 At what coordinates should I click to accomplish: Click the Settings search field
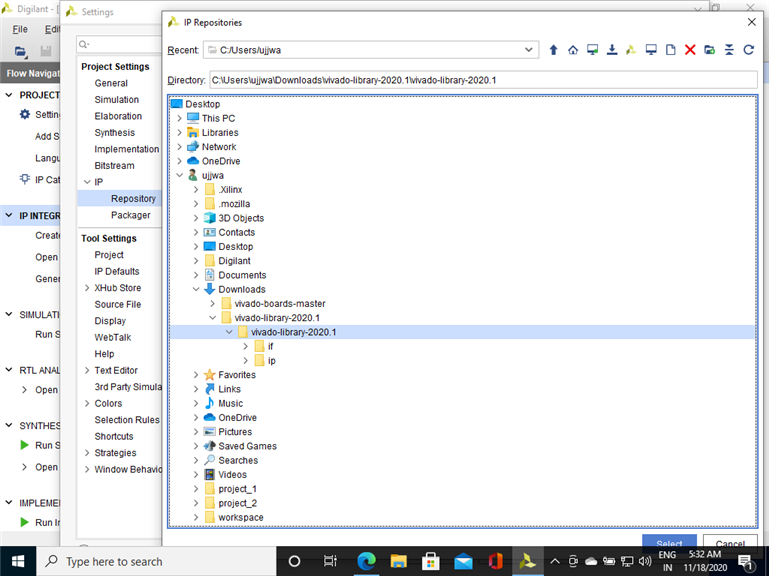119,44
